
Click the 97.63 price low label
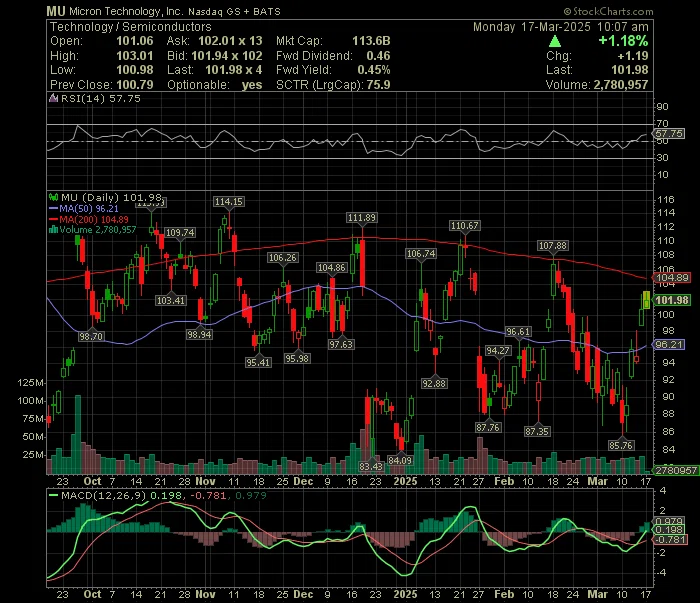[341, 345]
